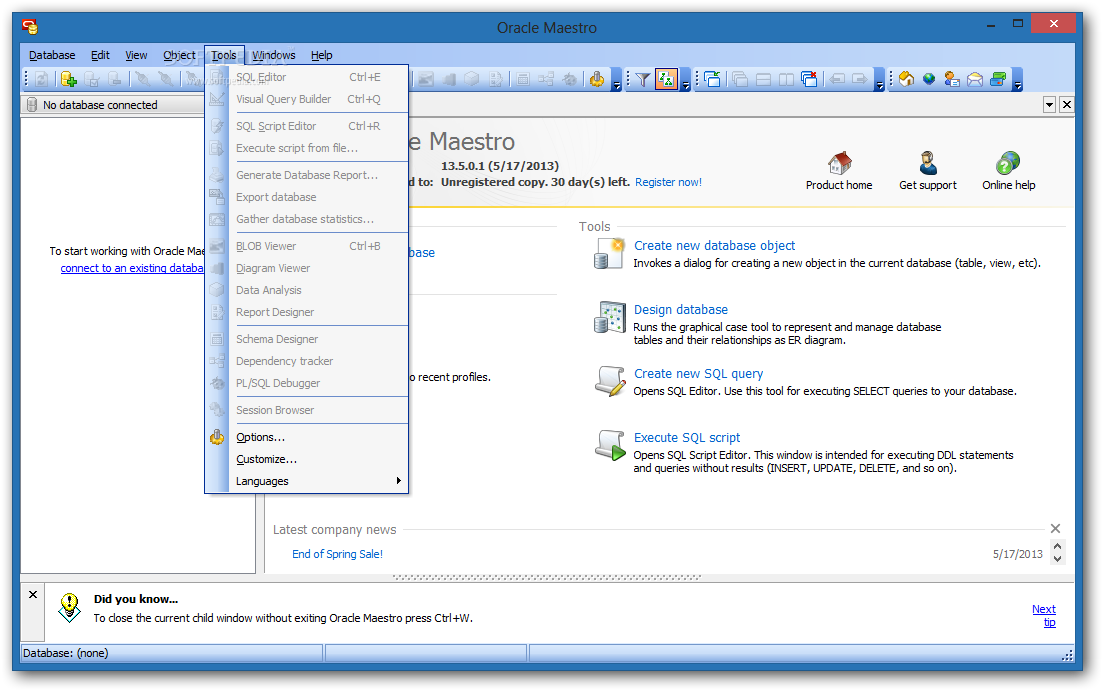The image size is (1103, 691).
Task: Click the No database connected cylinder icon
Action: pyautogui.click(x=32, y=105)
